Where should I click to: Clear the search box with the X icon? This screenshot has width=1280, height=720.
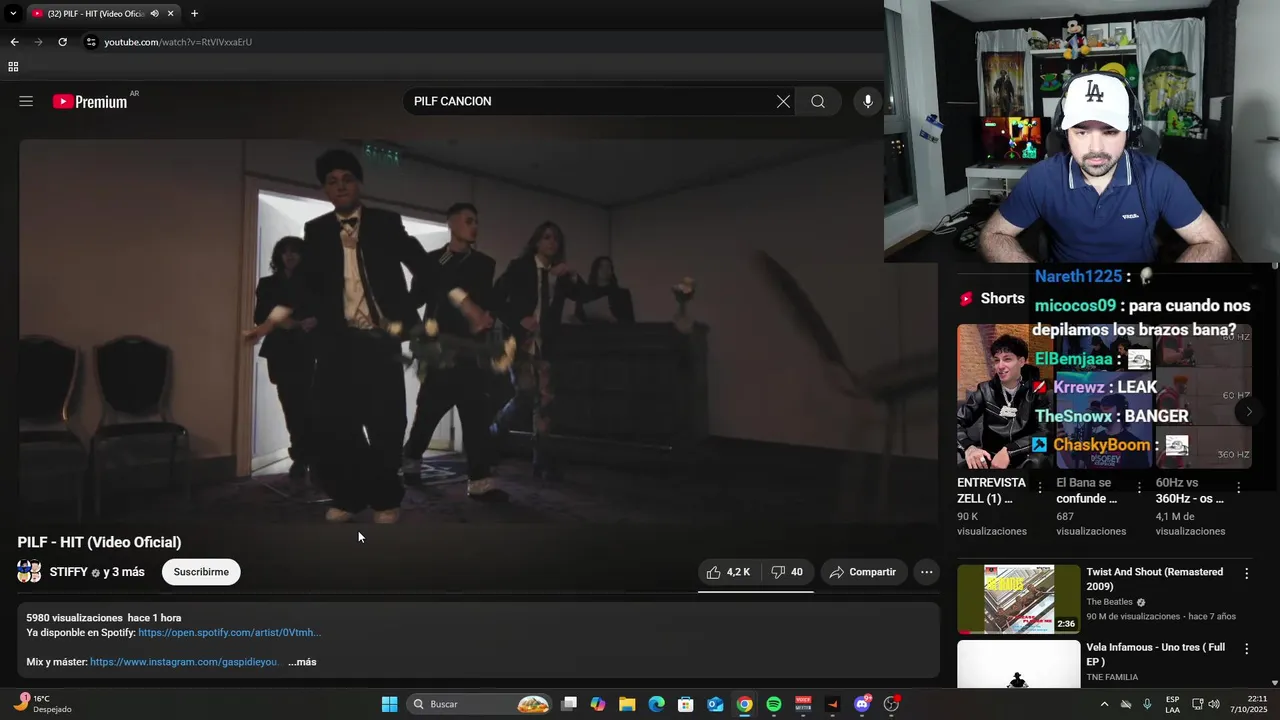(x=783, y=101)
